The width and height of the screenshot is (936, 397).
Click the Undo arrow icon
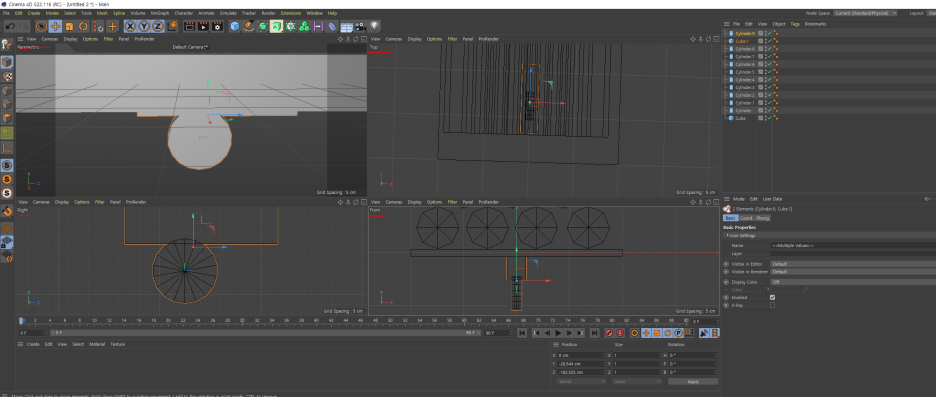pos(10,26)
